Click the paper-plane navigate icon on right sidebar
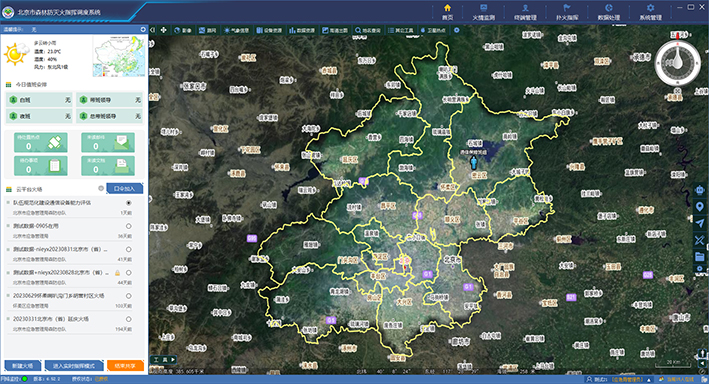This screenshot has height=384, width=709. pos(700,223)
